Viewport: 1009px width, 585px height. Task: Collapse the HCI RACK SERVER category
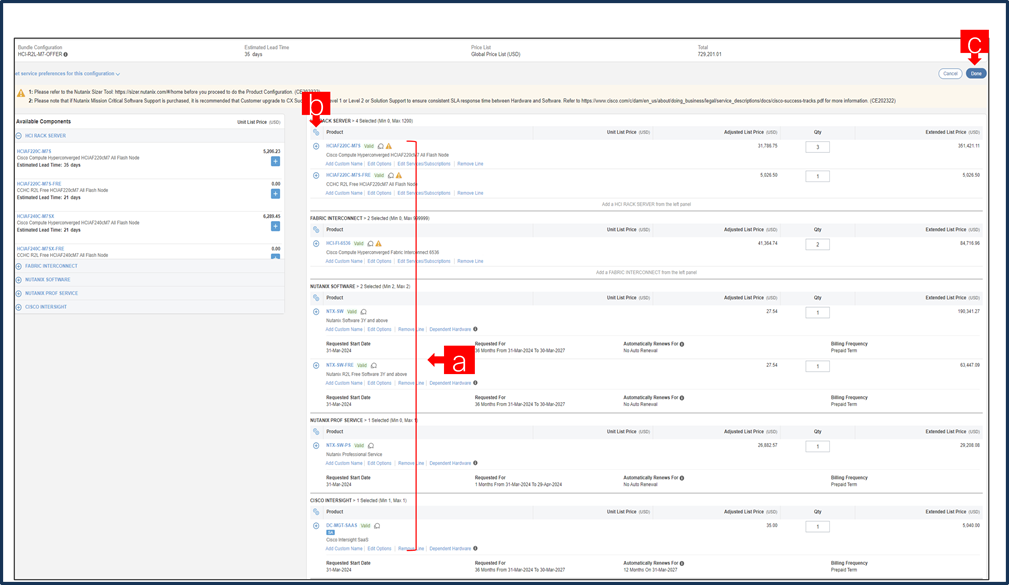19,136
